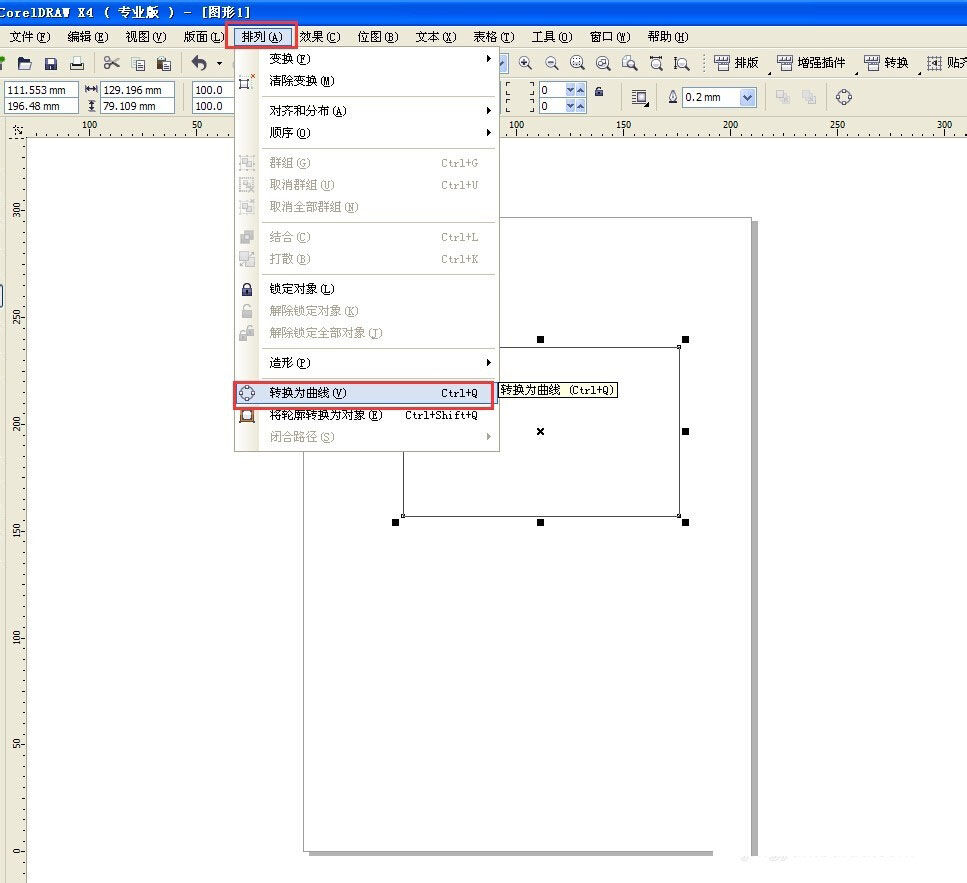Click the Copy icon on toolbar
Image resolution: width=967 pixels, height=883 pixels.
click(138, 62)
